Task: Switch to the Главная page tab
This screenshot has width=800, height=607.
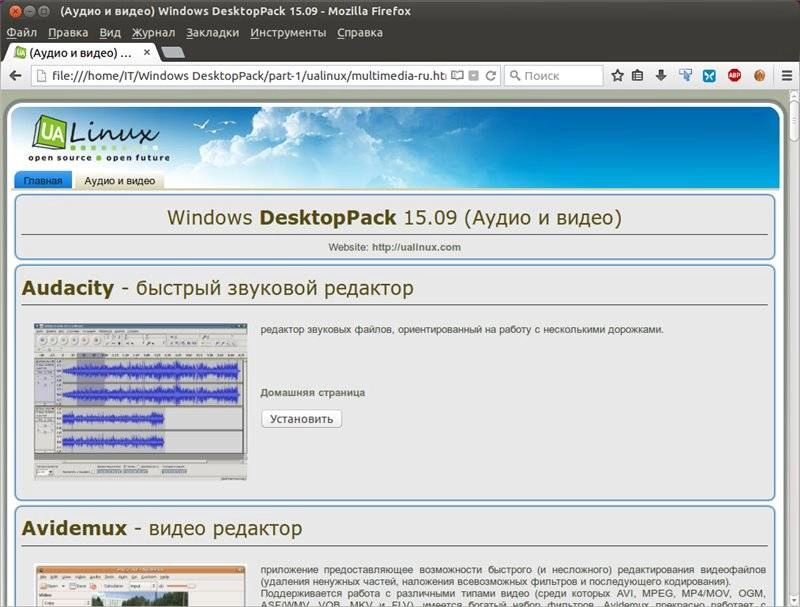Action: point(43,181)
